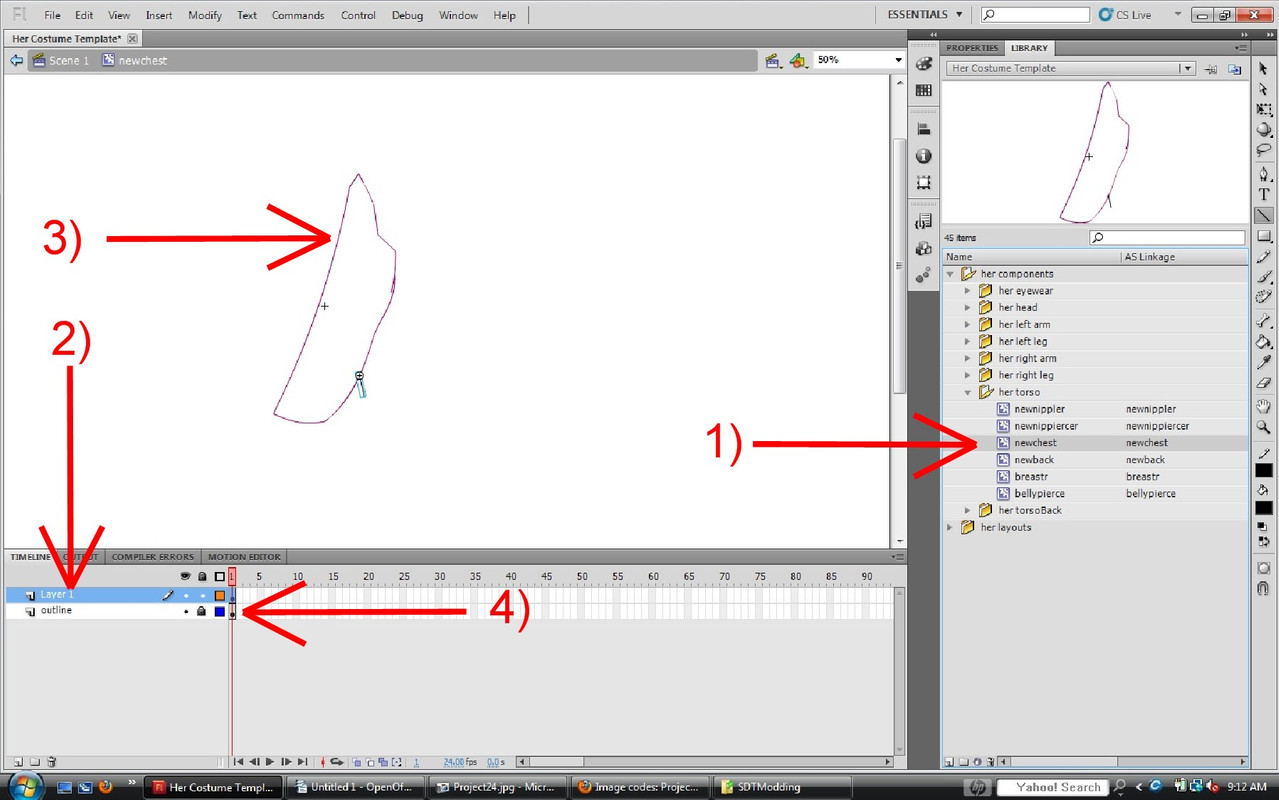Click the black stroke color swatch
Viewport: 1279px width, 800px height.
(1264, 470)
